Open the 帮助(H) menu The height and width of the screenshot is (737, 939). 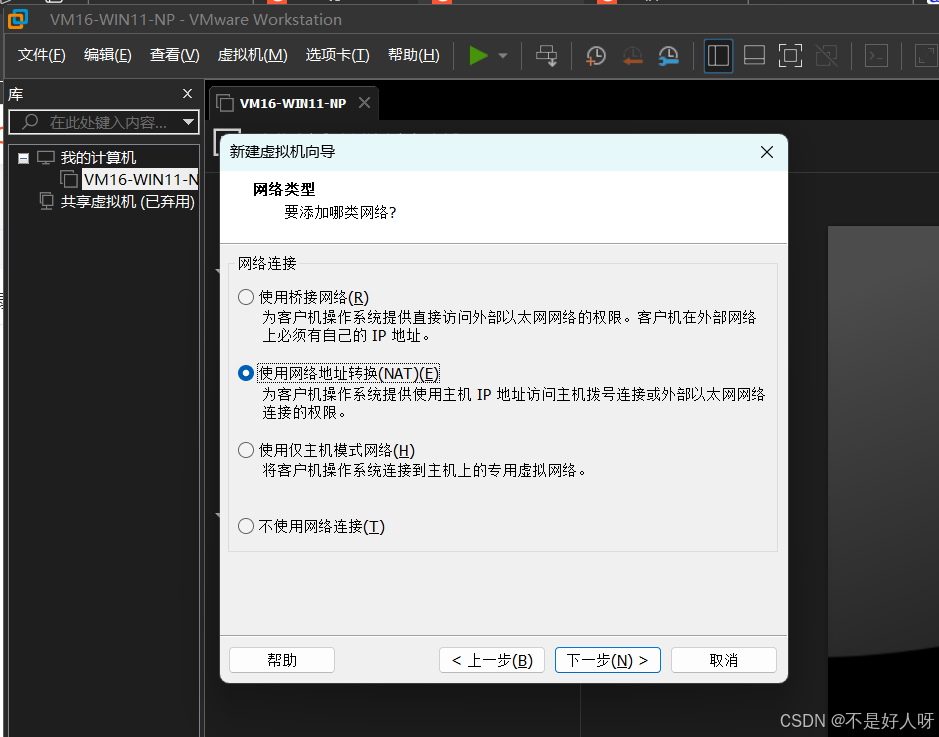413,55
